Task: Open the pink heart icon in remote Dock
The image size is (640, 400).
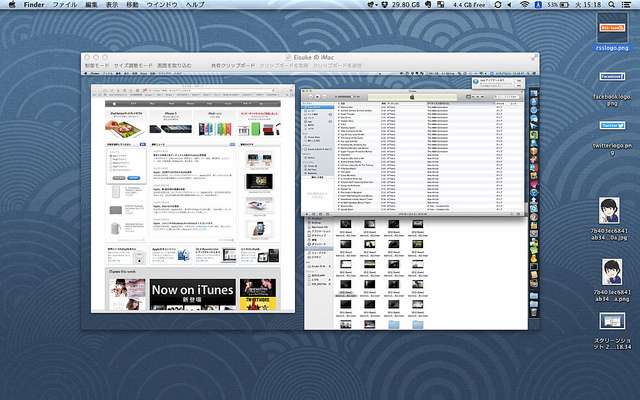Action: coord(533,184)
